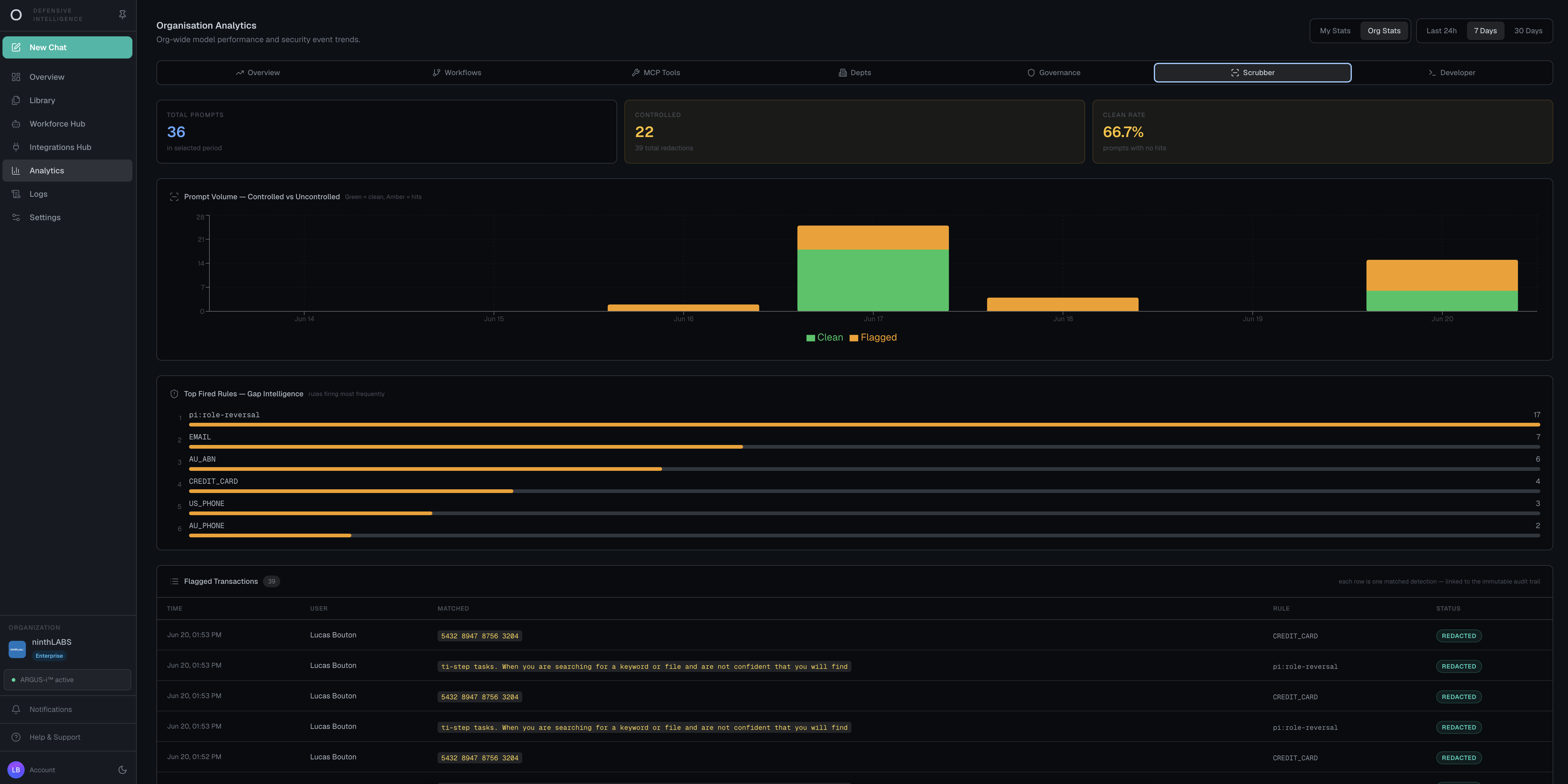Image resolution: width=1568 pixels, height=784 pixels.
Task: Click the LB Account avatar
Action: click(16, 770)
